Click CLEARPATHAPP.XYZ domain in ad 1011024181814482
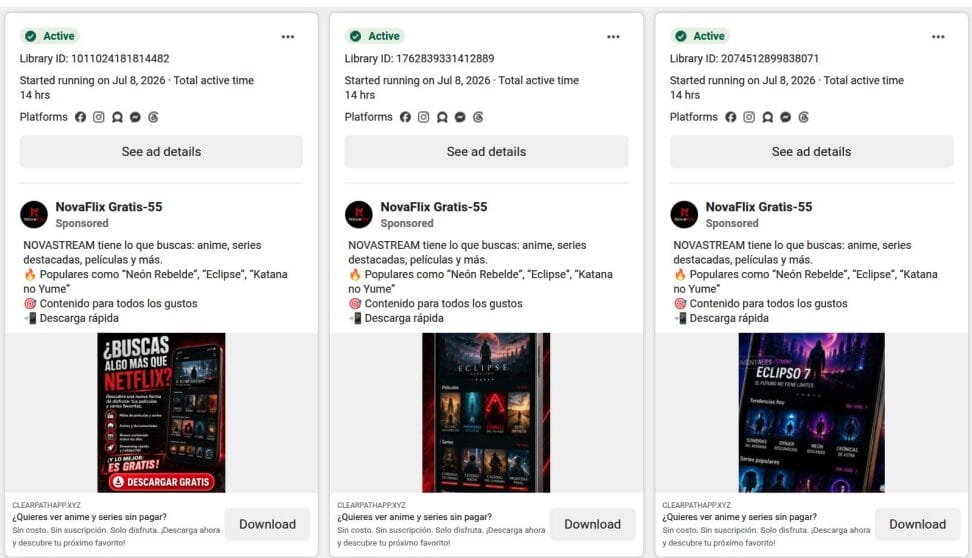 click(x=46, y=505)
